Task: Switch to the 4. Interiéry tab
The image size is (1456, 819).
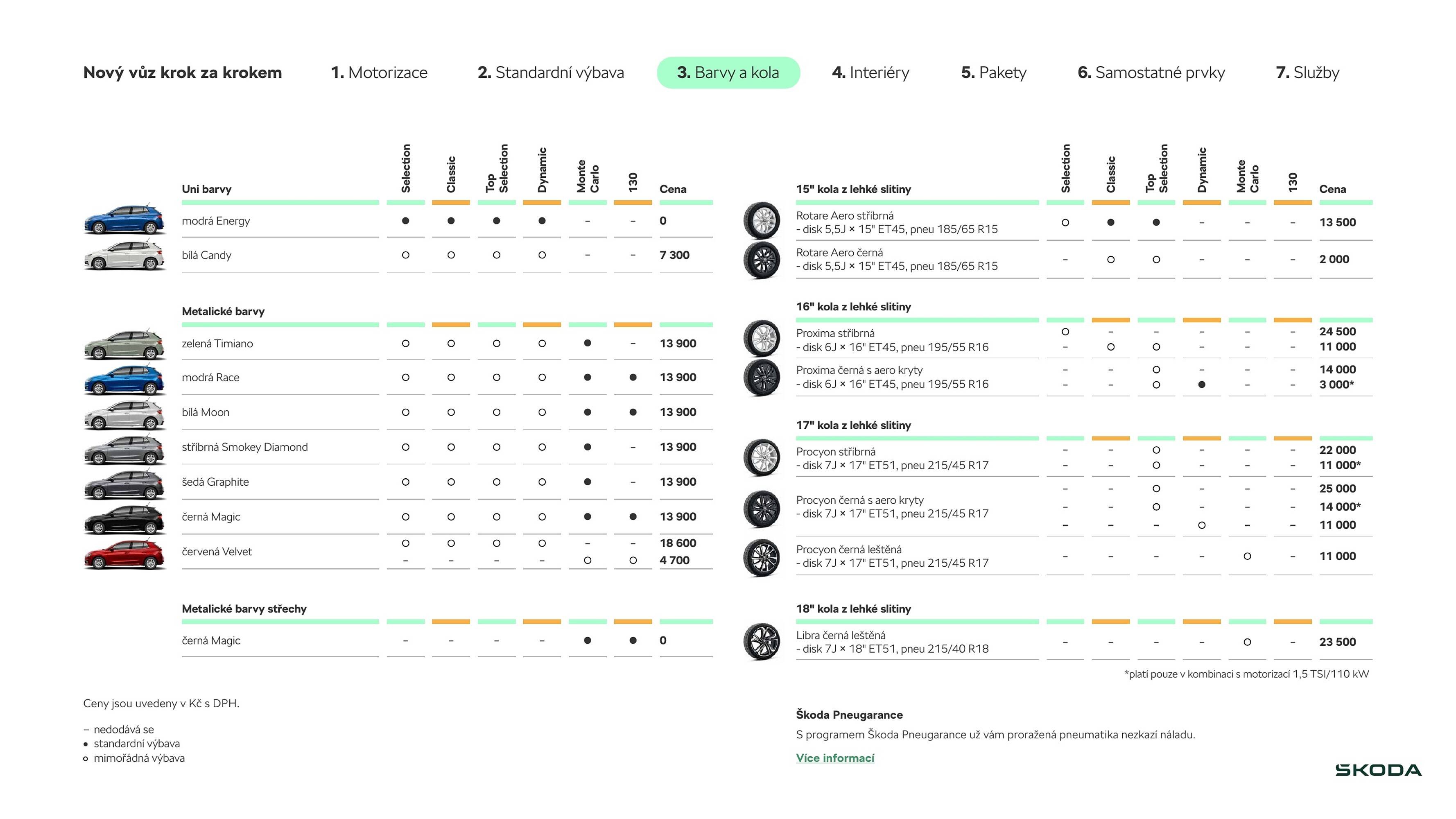Action: (870, 72)
